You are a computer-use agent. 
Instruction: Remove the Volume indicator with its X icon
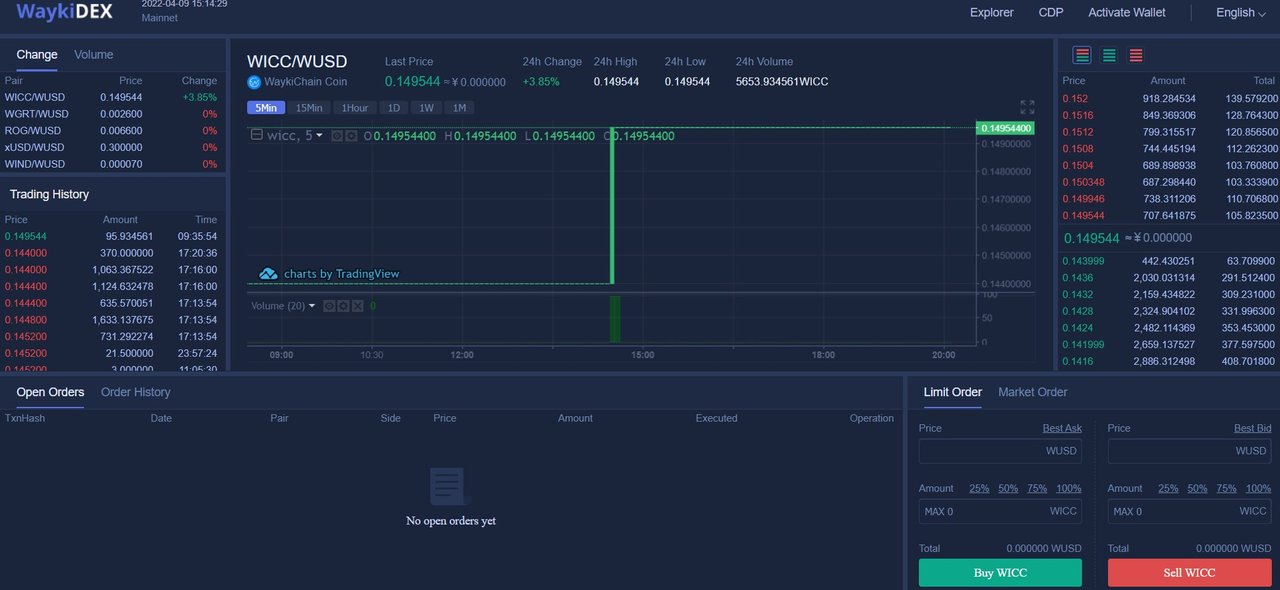[357, 306]
